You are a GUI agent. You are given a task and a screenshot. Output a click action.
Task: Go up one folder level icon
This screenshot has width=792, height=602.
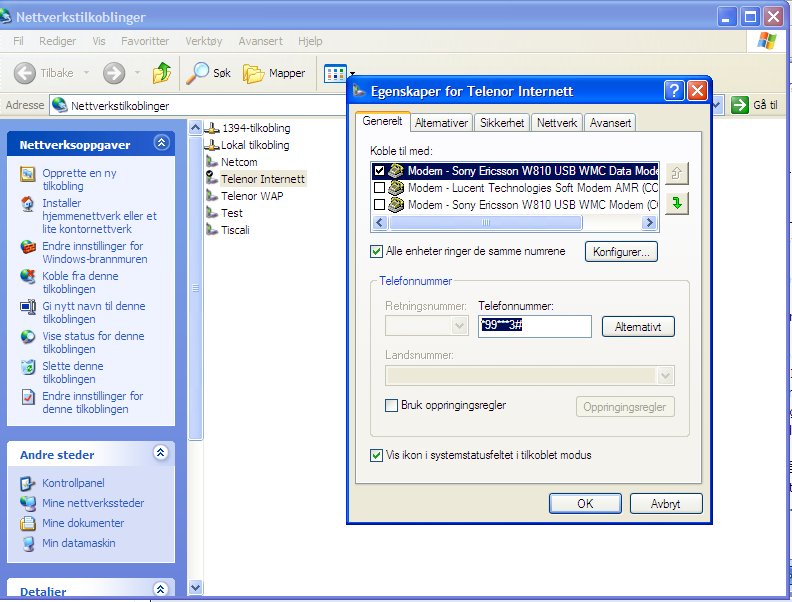point(162,73)
